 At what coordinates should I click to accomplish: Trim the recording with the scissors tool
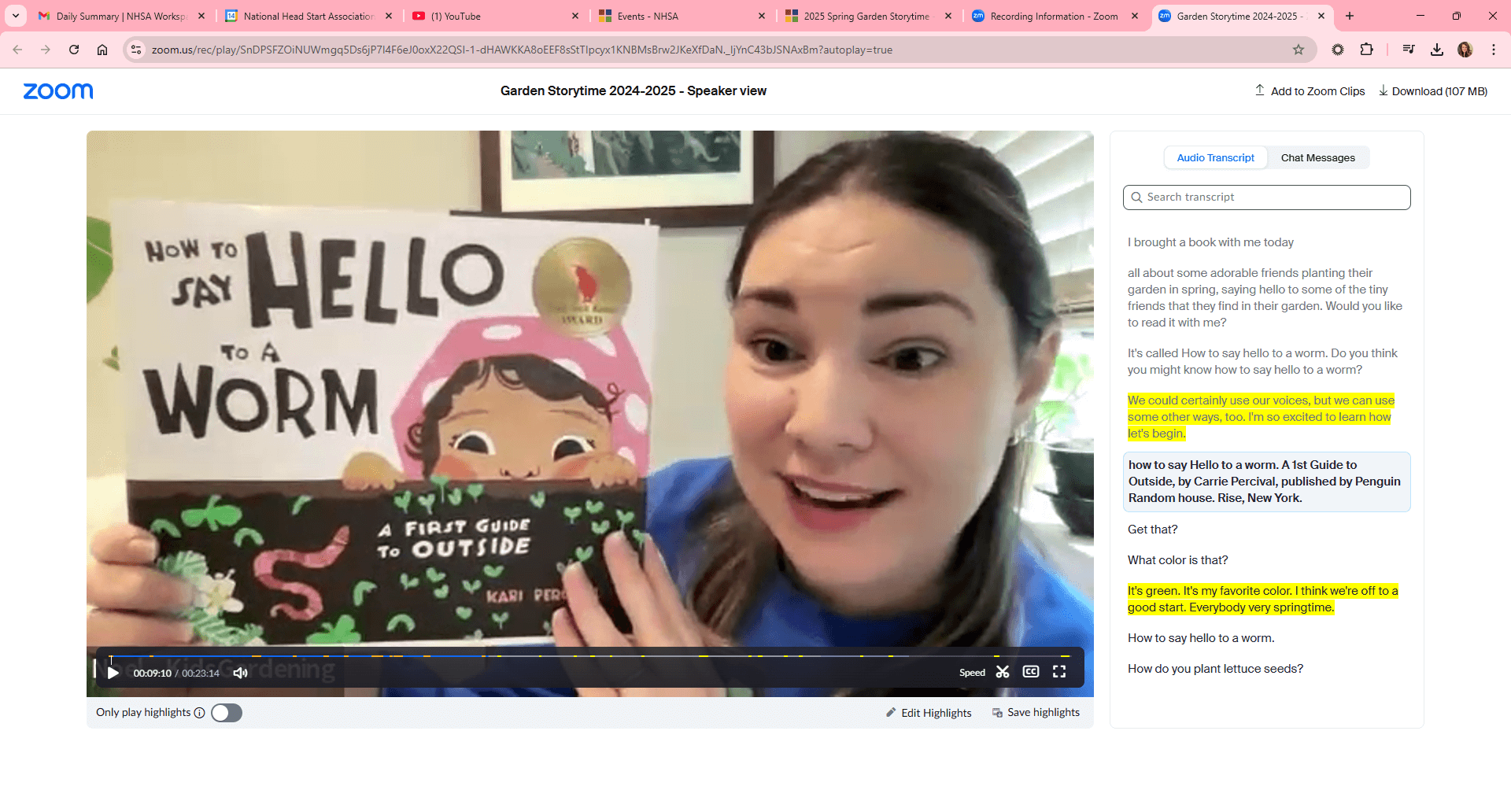pos(1003,672)
